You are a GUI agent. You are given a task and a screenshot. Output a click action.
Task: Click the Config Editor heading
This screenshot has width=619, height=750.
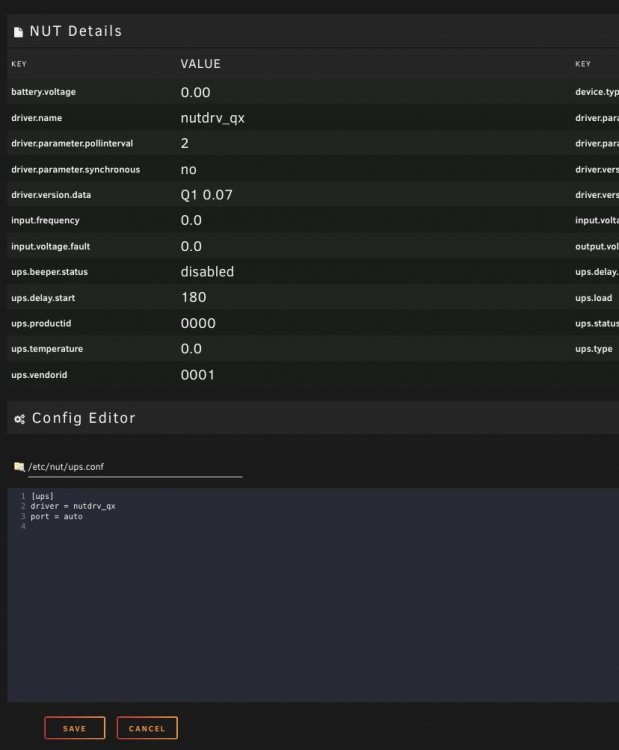click(84, 418)
